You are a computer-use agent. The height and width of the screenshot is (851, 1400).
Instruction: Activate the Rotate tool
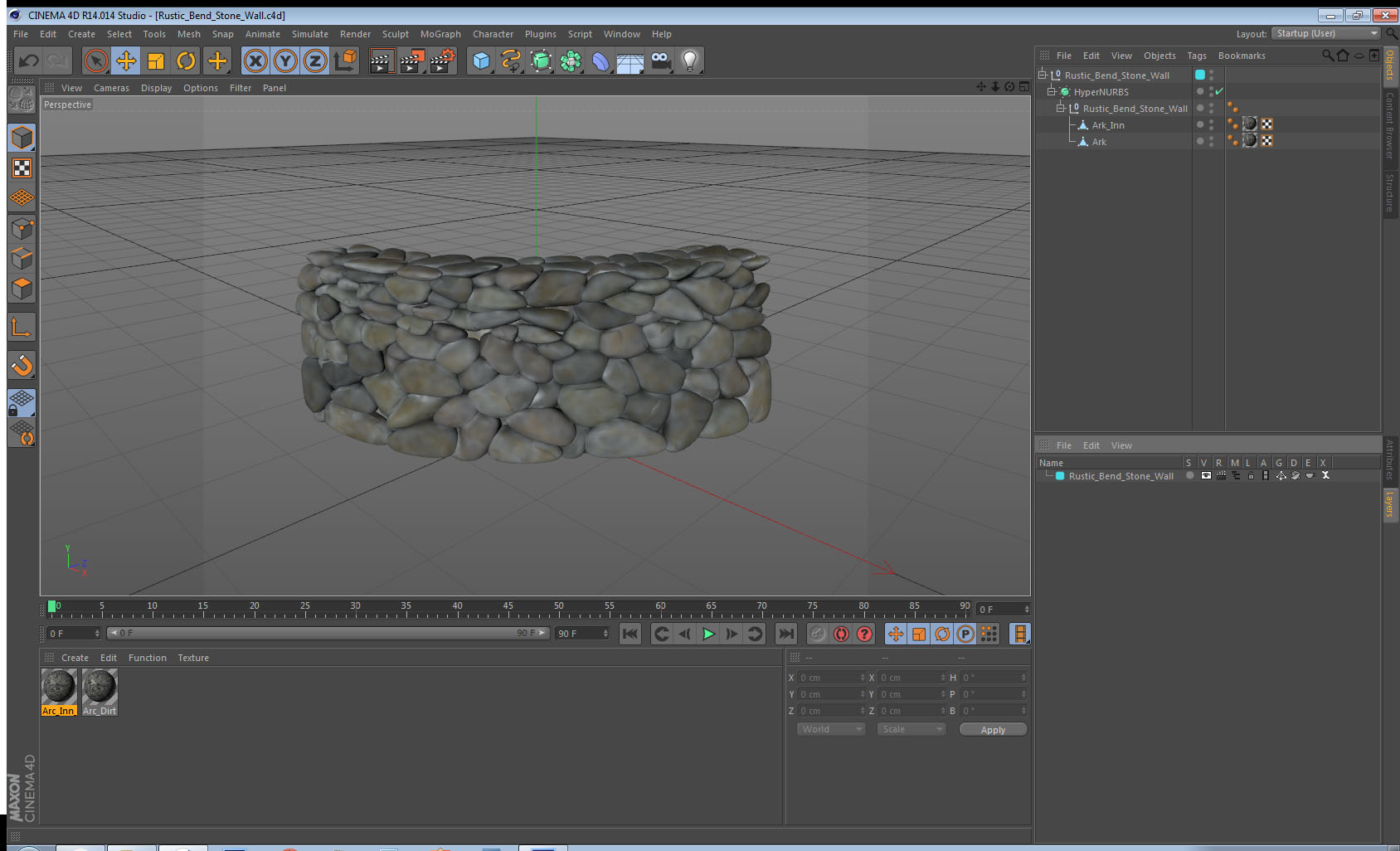point(186,61)
